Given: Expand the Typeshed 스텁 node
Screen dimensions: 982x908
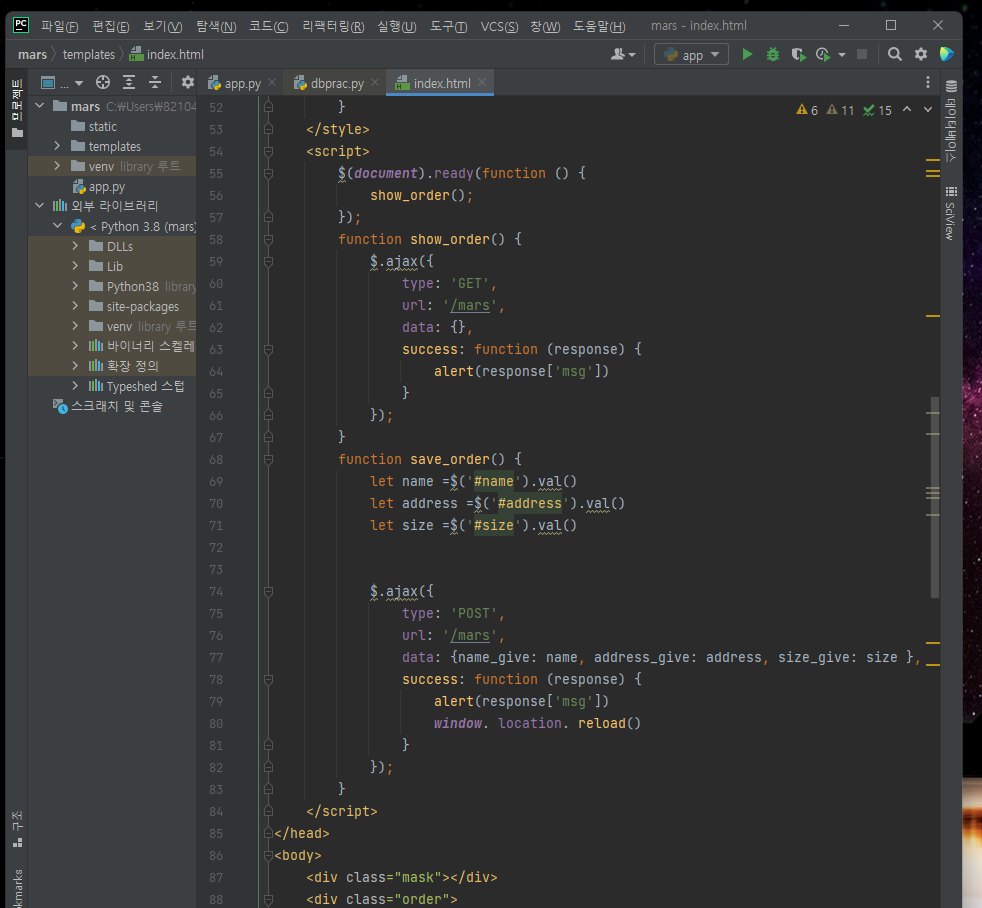Looking at the screenshot, I should (75, 386).
